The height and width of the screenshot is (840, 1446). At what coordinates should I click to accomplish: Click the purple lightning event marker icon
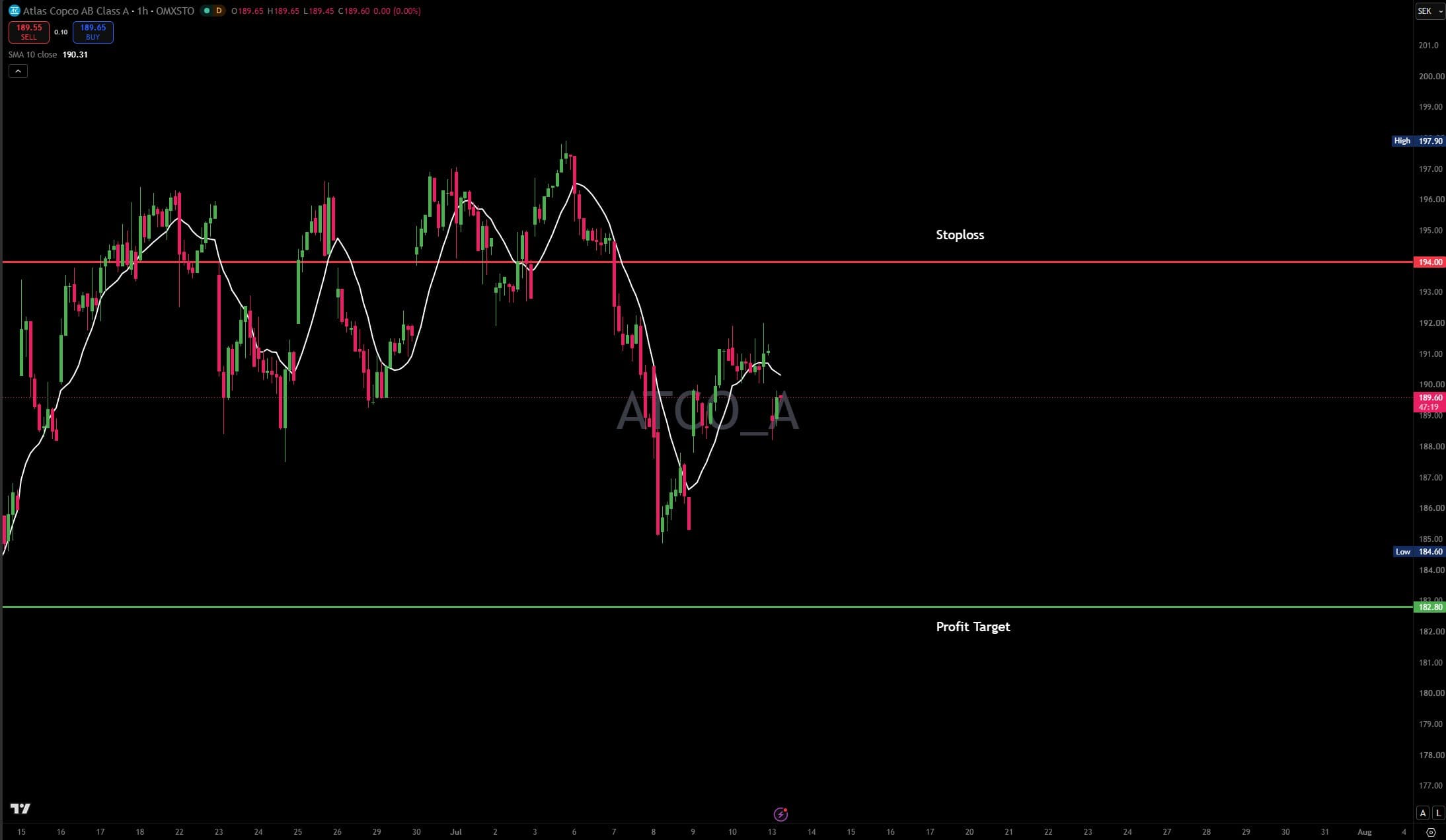point(780,814)
